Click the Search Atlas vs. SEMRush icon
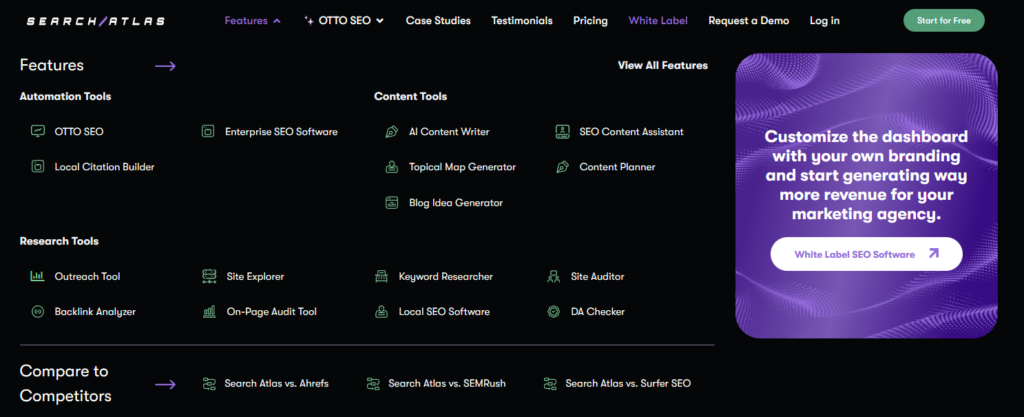 [373, 383]
